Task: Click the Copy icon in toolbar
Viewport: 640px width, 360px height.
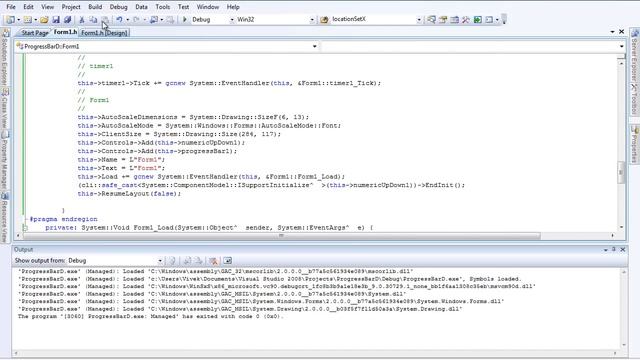Action: pyautogui.click(x=93, y=20)
